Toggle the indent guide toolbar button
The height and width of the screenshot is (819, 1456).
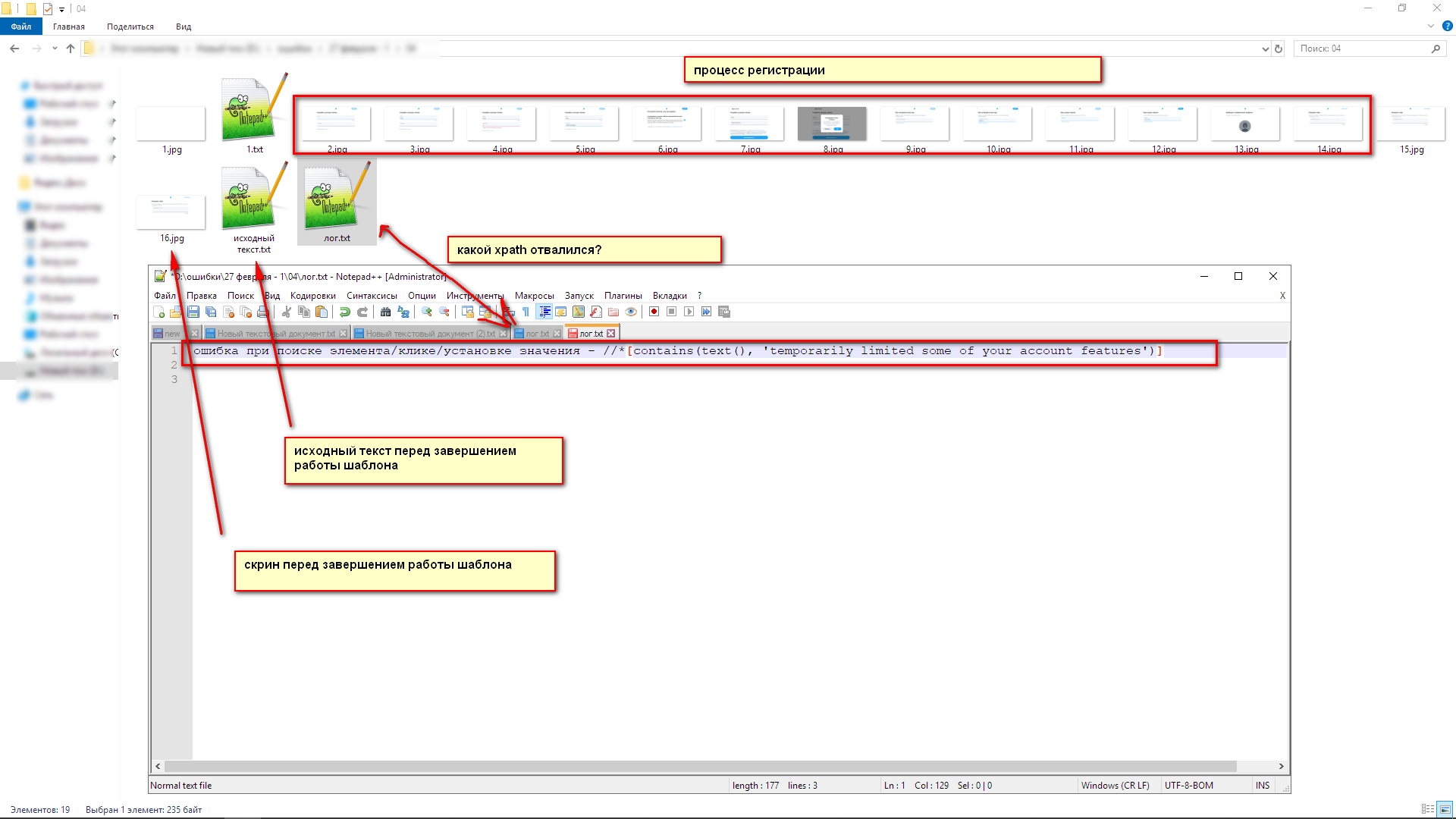(544, 312)
